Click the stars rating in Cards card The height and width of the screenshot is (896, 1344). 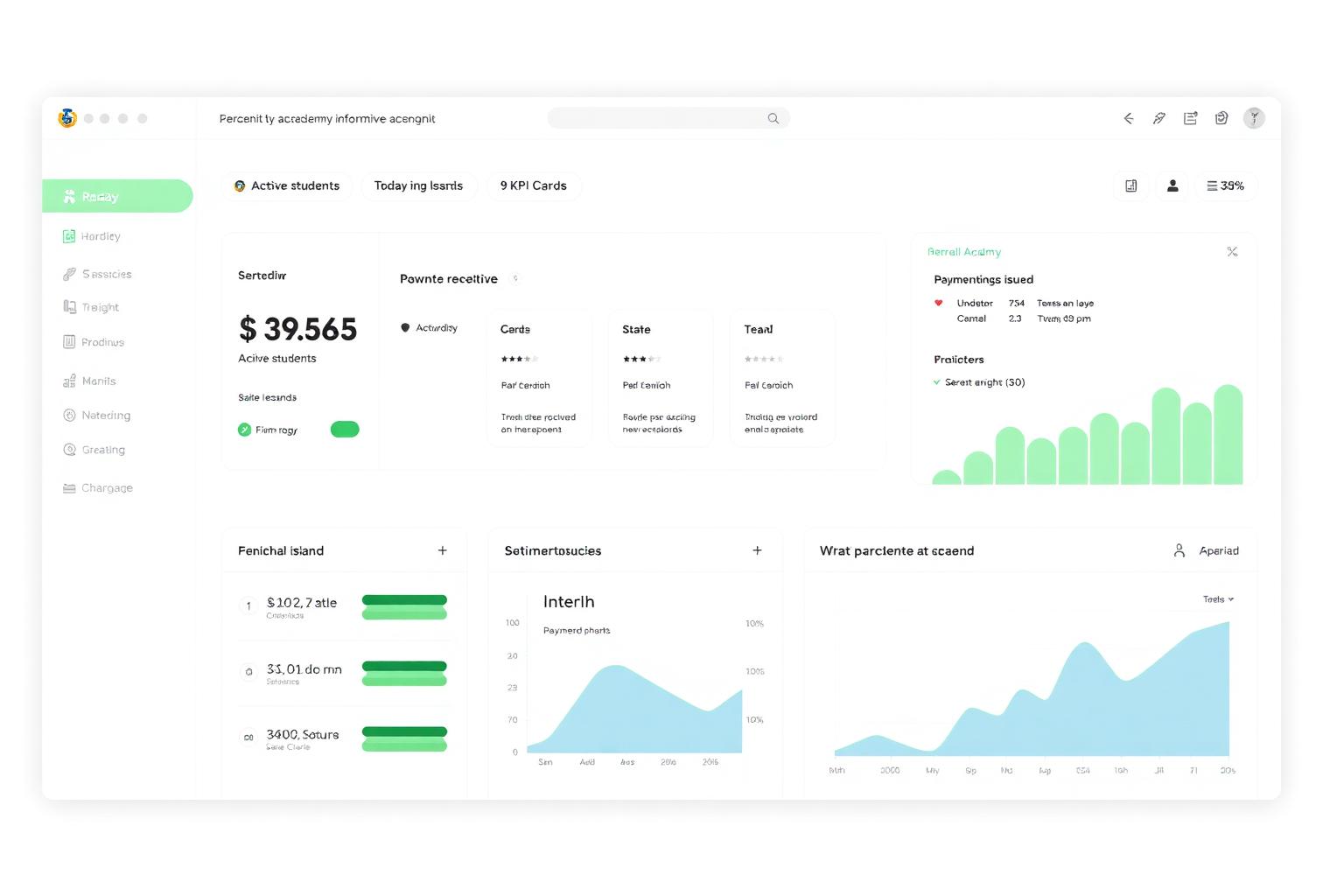point(519,359)
